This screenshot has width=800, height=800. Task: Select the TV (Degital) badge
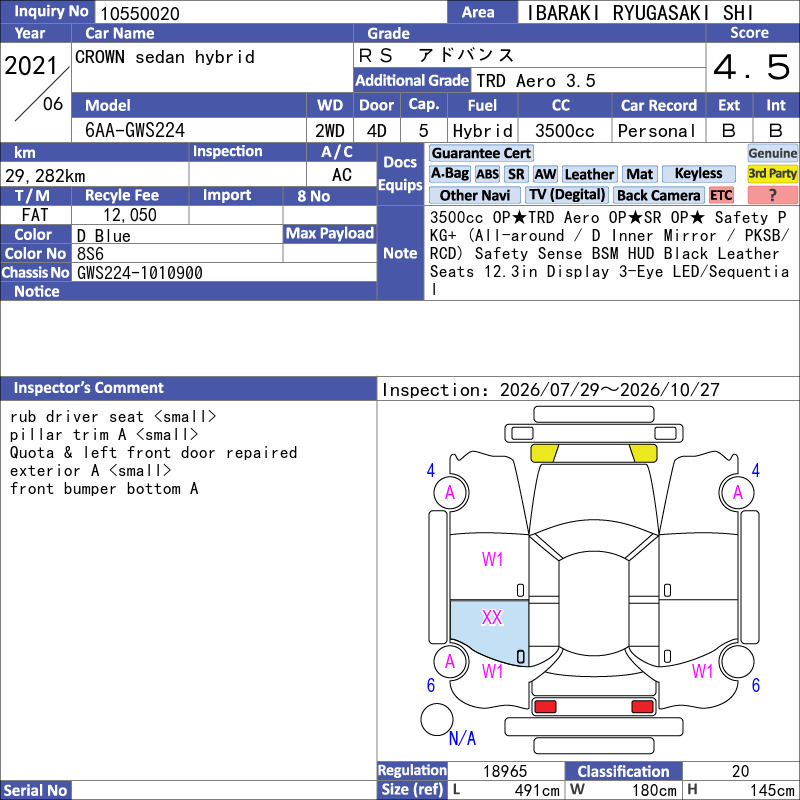pyautogui.click(x=567, y=195)
